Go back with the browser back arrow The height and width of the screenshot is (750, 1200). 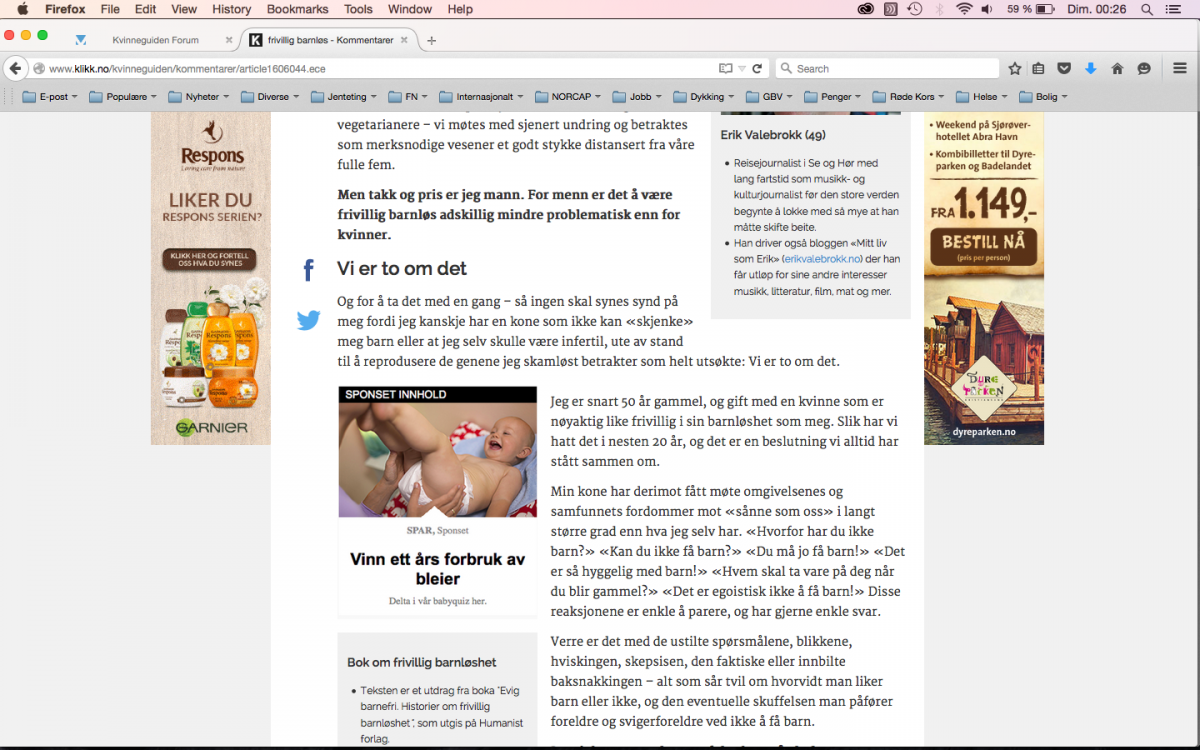tap(15, 68)
